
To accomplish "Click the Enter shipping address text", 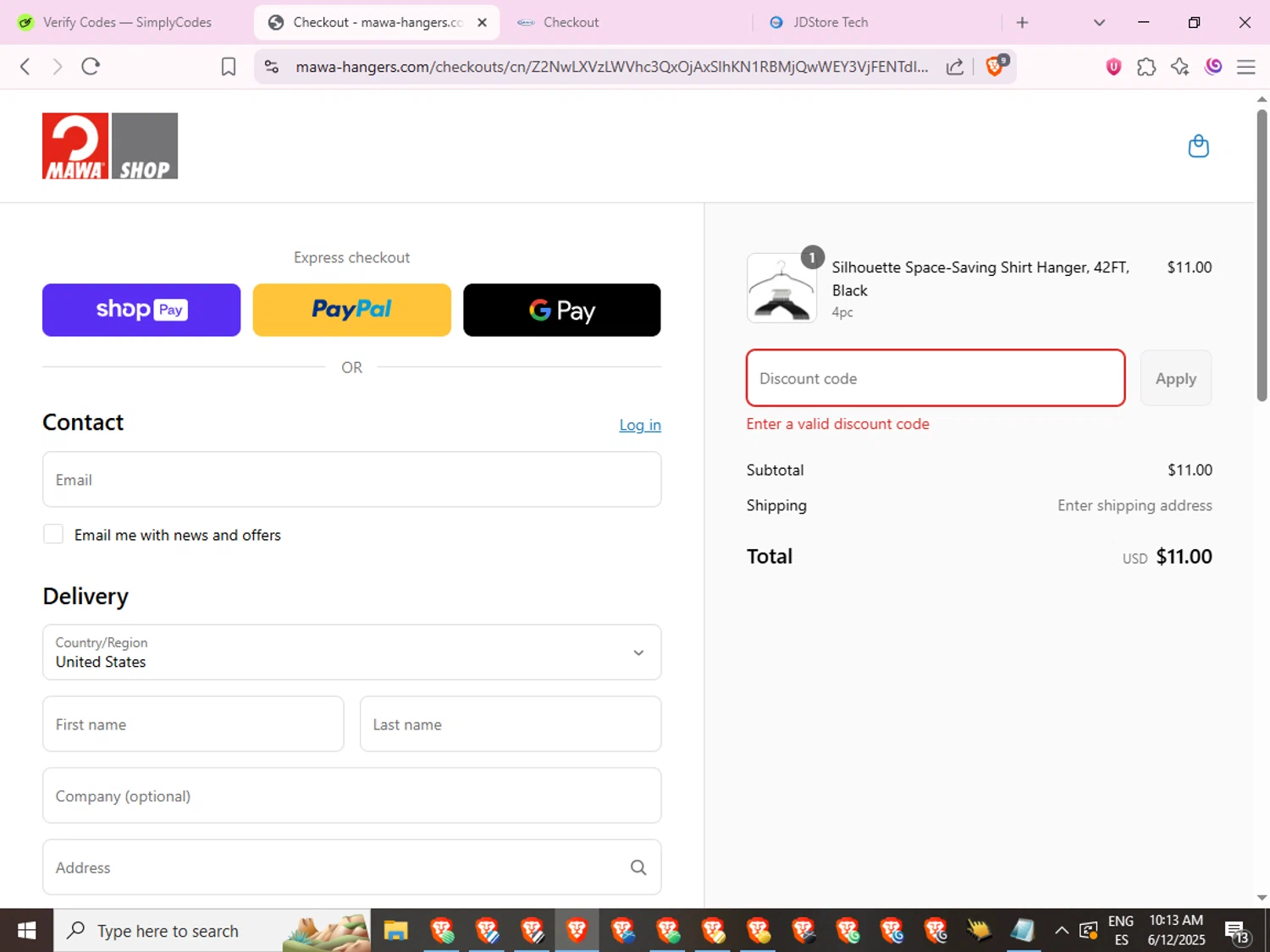I will [1135, 505].
